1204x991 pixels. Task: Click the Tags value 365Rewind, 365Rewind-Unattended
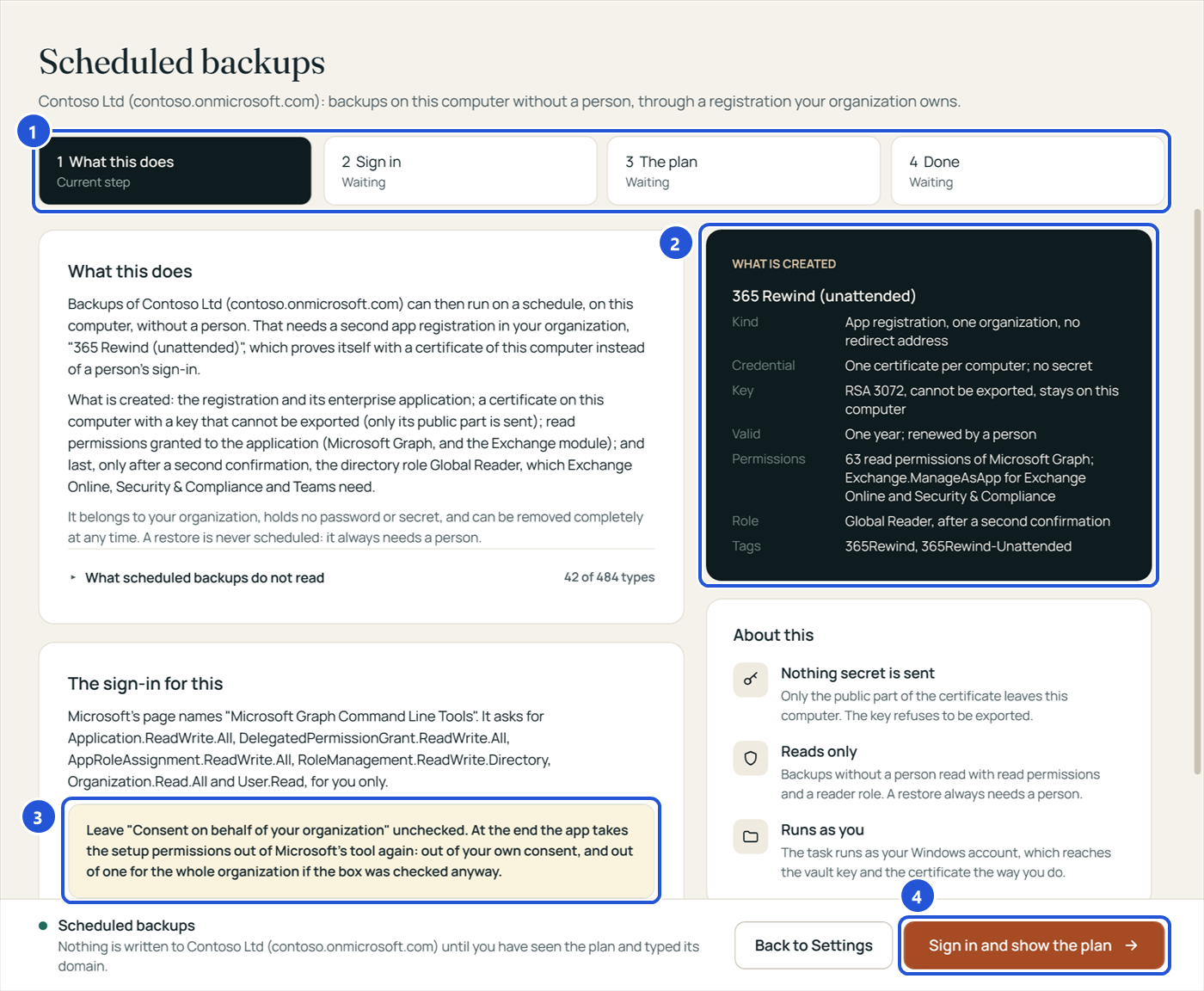tap(958, 546)
